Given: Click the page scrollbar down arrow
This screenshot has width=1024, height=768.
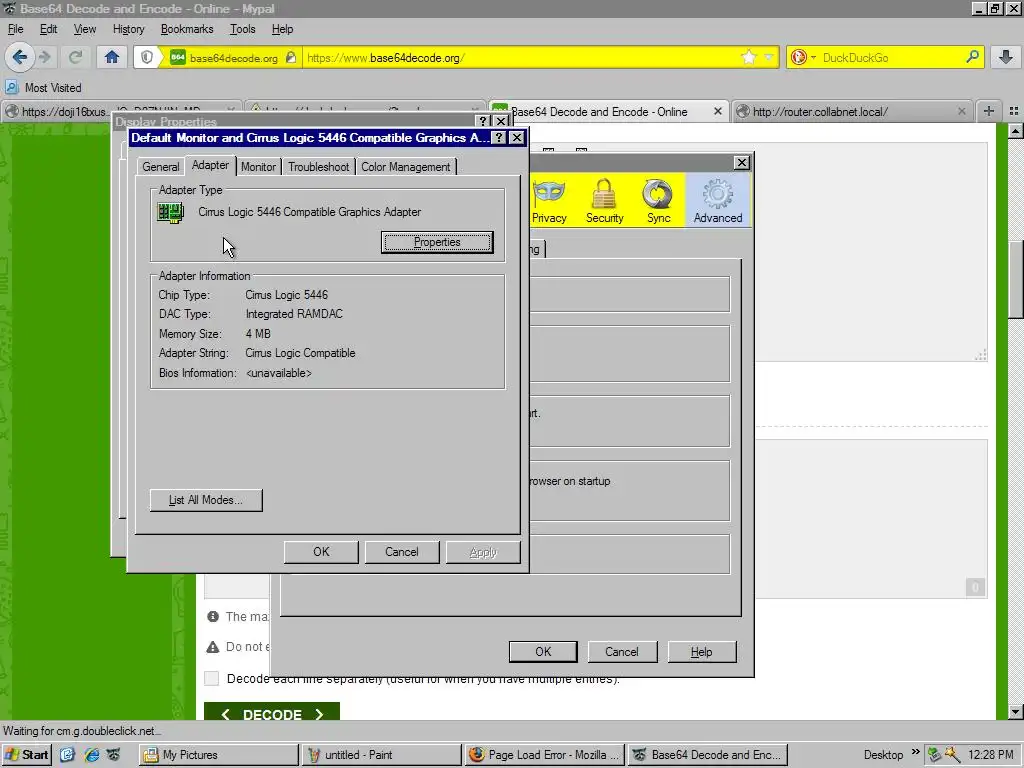Looking at the screenshot, I should click(x=1016, y=712).
